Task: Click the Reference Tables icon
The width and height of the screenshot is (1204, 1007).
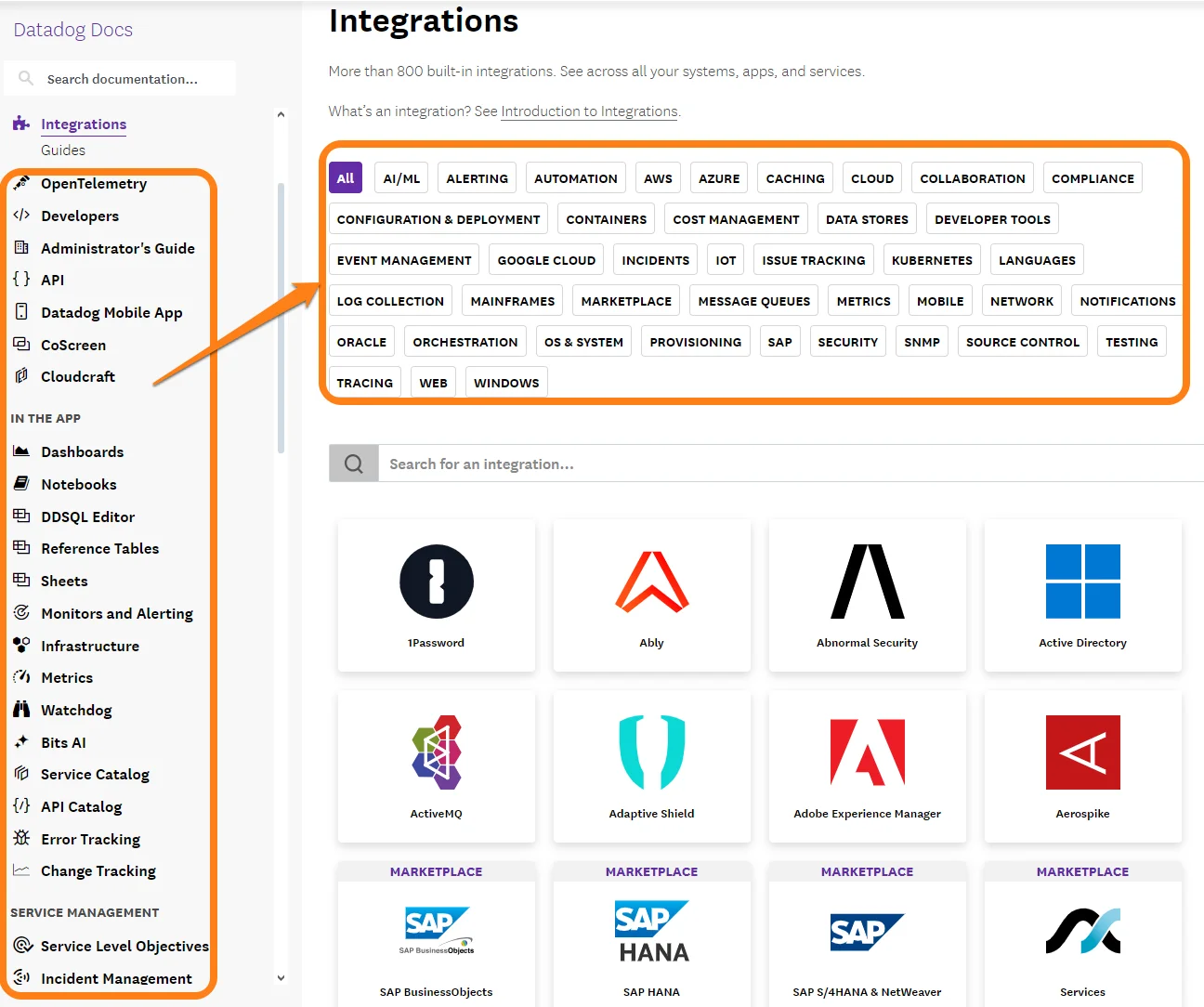Action: click(21, 547)
